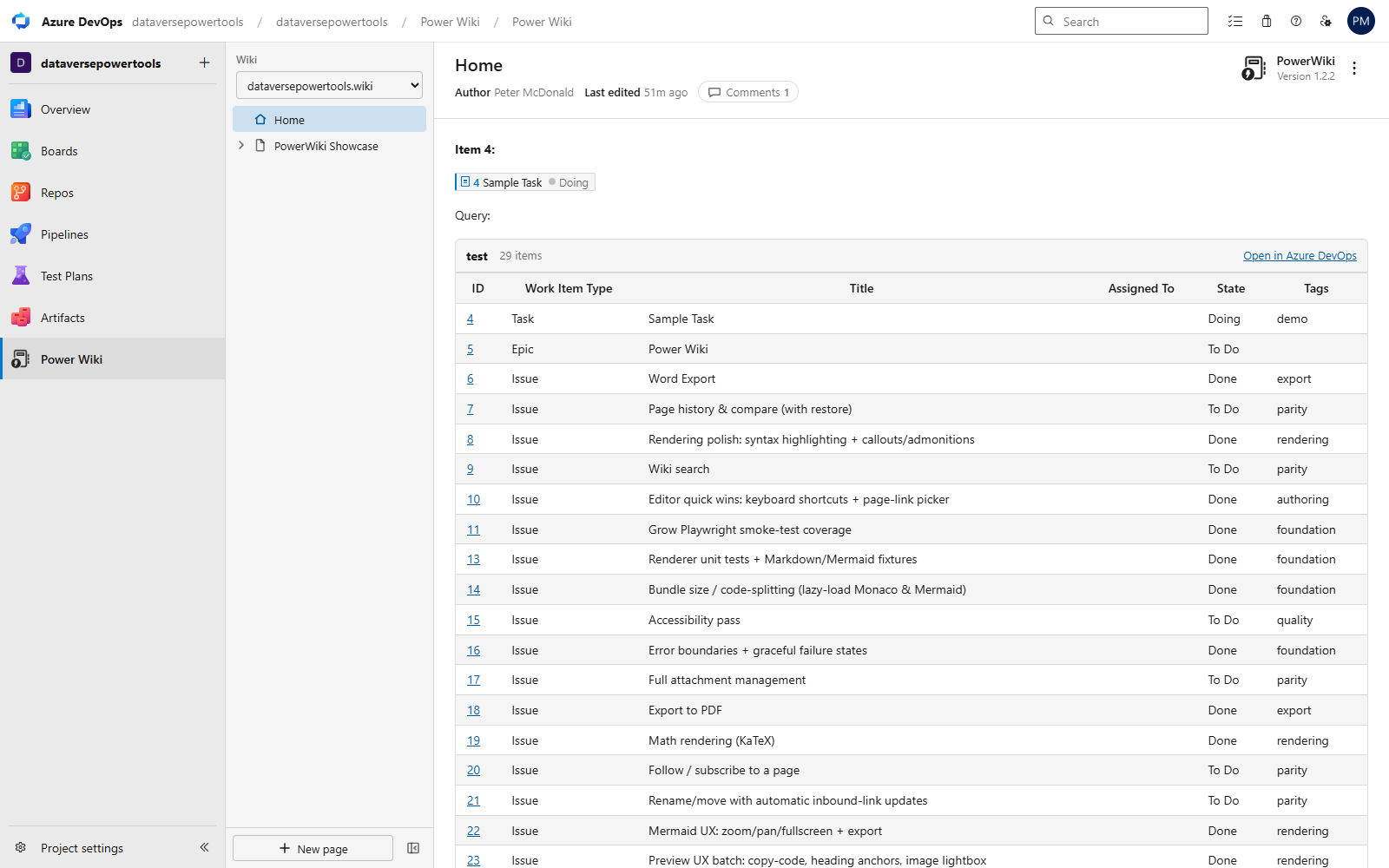Open the PowerWiki Showcase page

click(x=326, y=146)
